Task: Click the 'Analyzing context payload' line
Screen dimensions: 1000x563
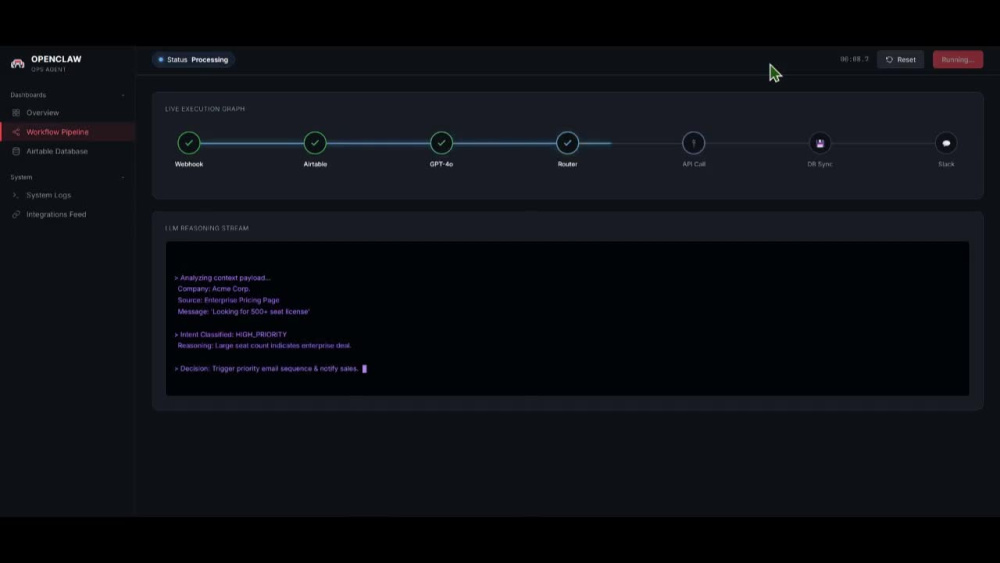Action: (x=222, y=278)
